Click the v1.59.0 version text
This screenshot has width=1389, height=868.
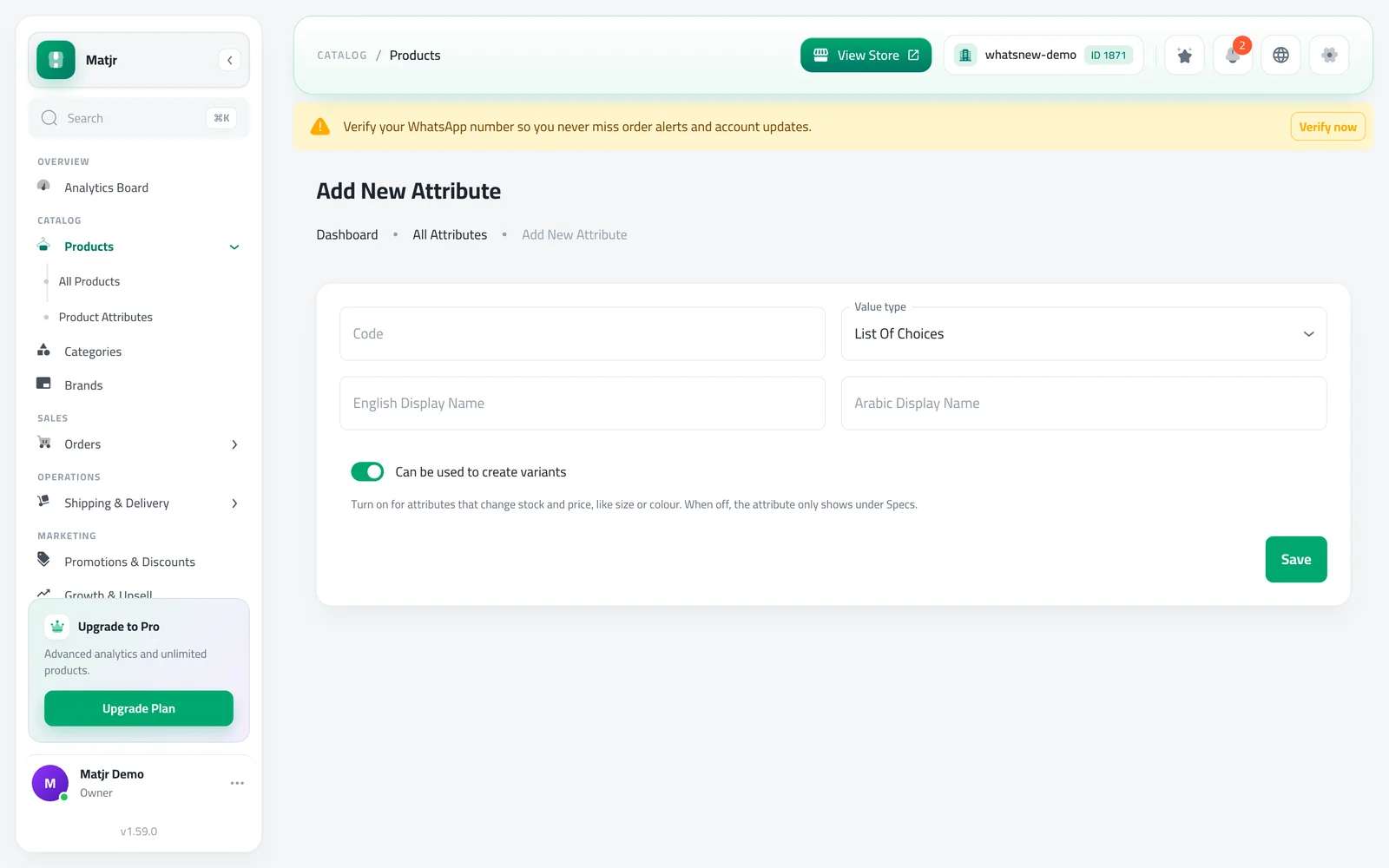click(x=139, y=832)
